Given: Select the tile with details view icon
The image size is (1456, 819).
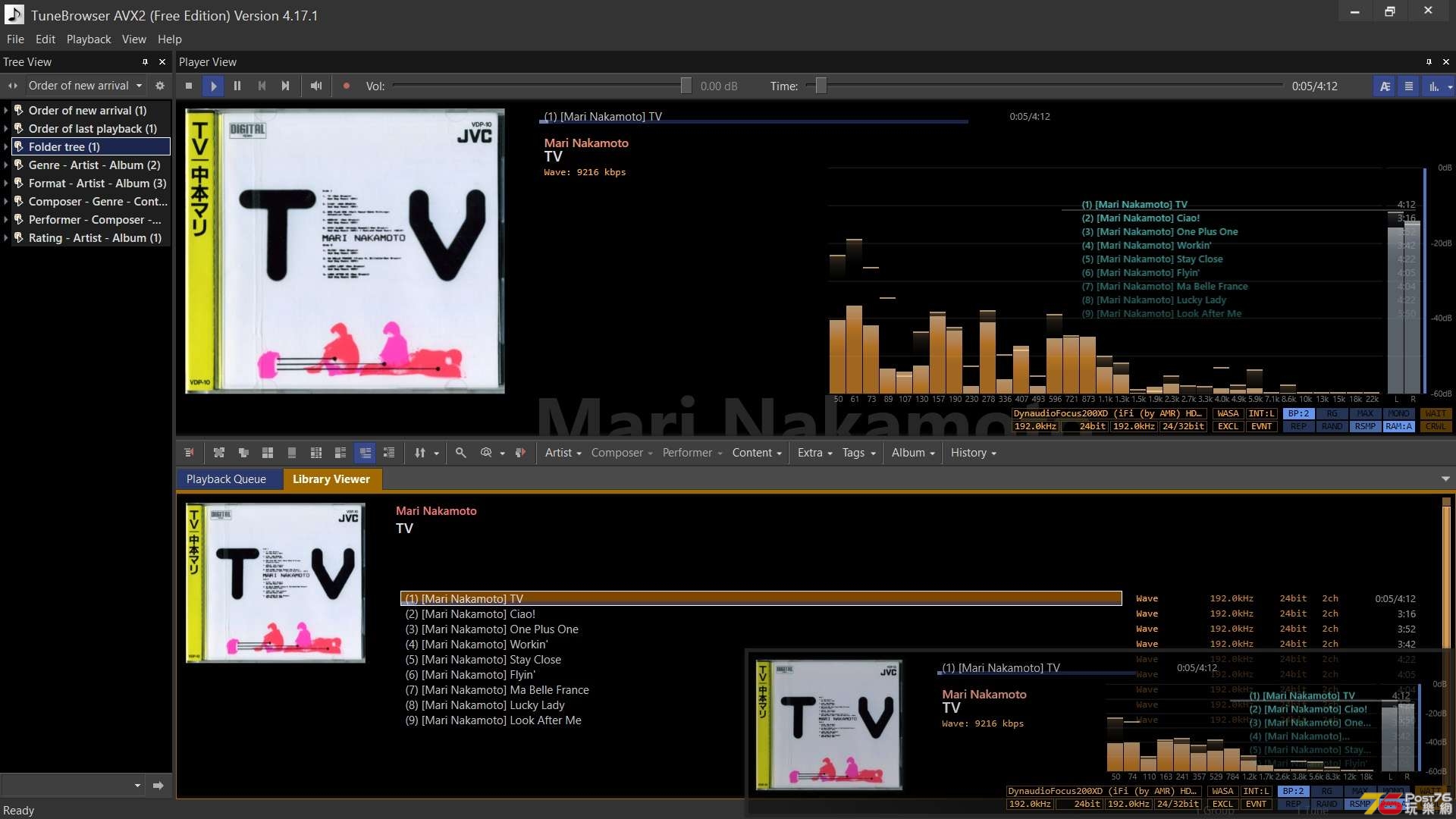Looking at the screenshot, I should [340, 453].
